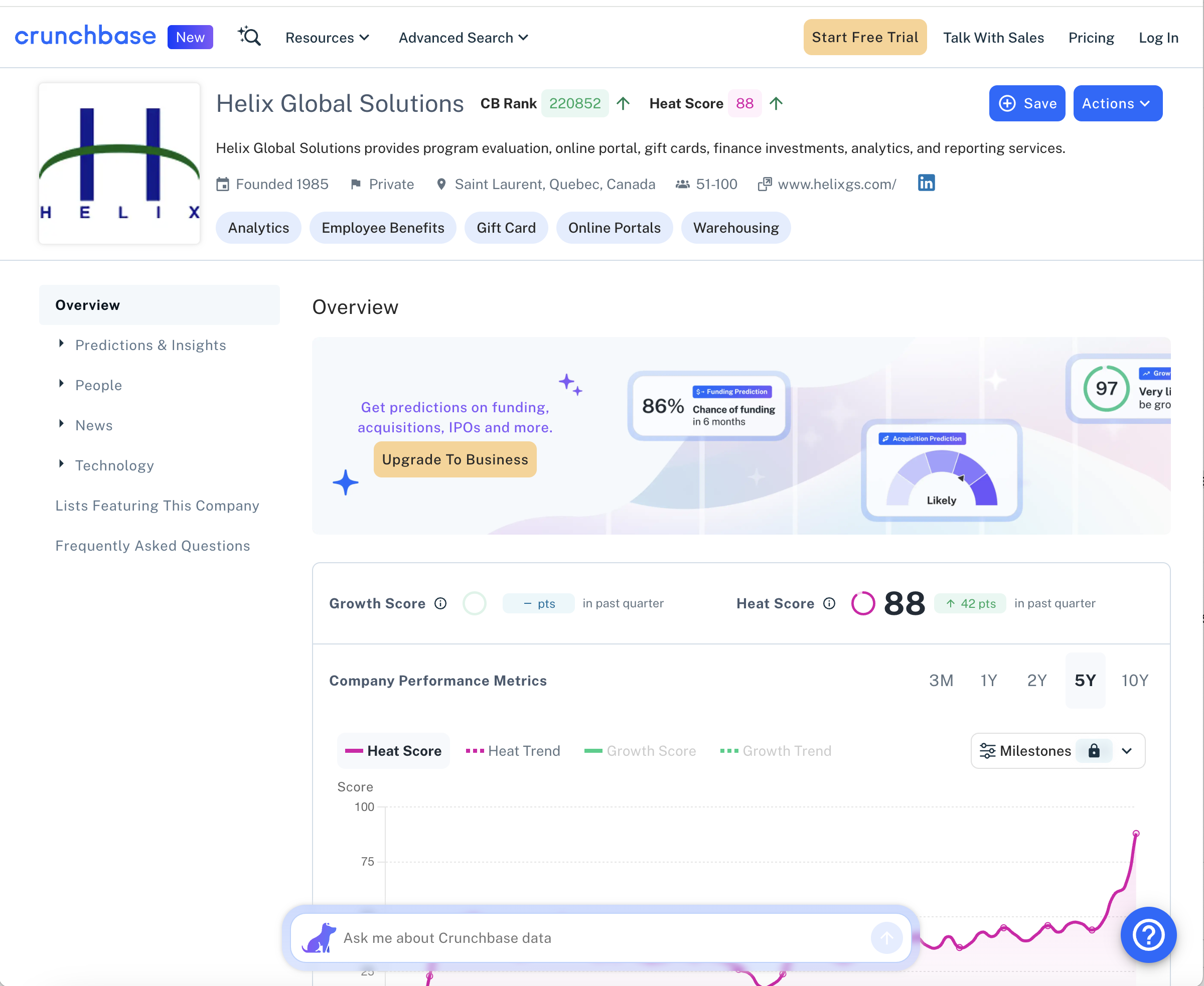Click the 97 growth prediction card

[x=1118, y=389]
